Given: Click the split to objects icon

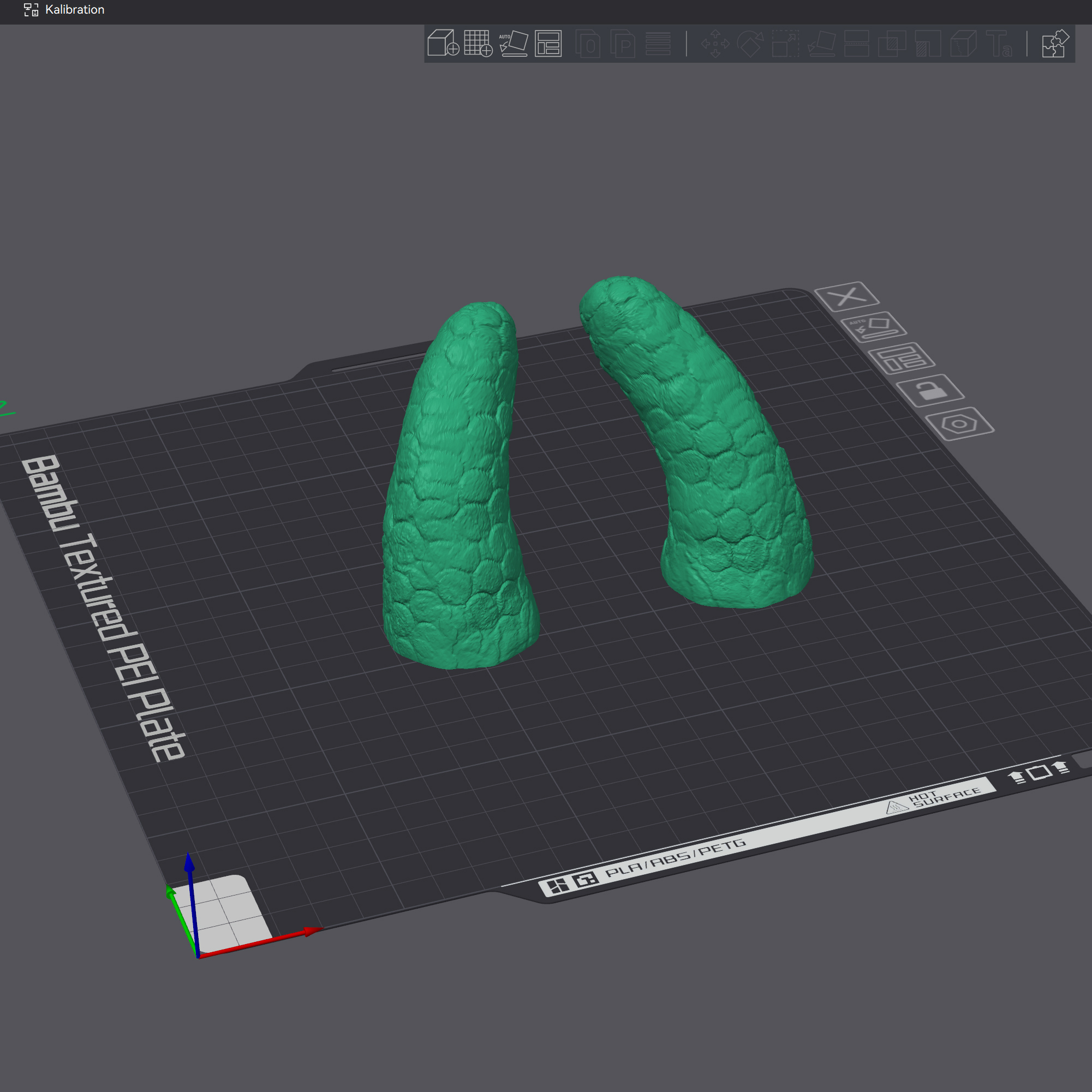Looking at the screenshot, I should click(x=588, y=43).
